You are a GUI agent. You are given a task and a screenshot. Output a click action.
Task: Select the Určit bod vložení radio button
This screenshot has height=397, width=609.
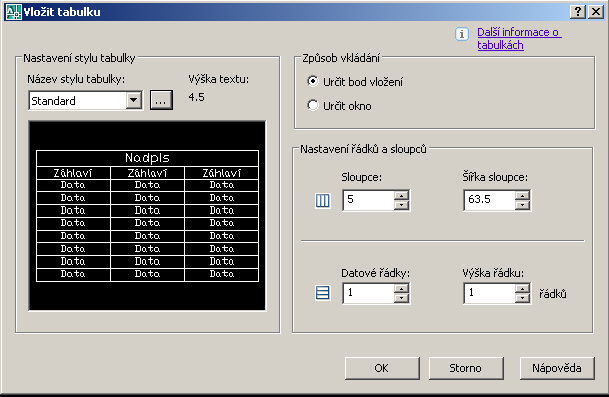[x=313, y=81]
